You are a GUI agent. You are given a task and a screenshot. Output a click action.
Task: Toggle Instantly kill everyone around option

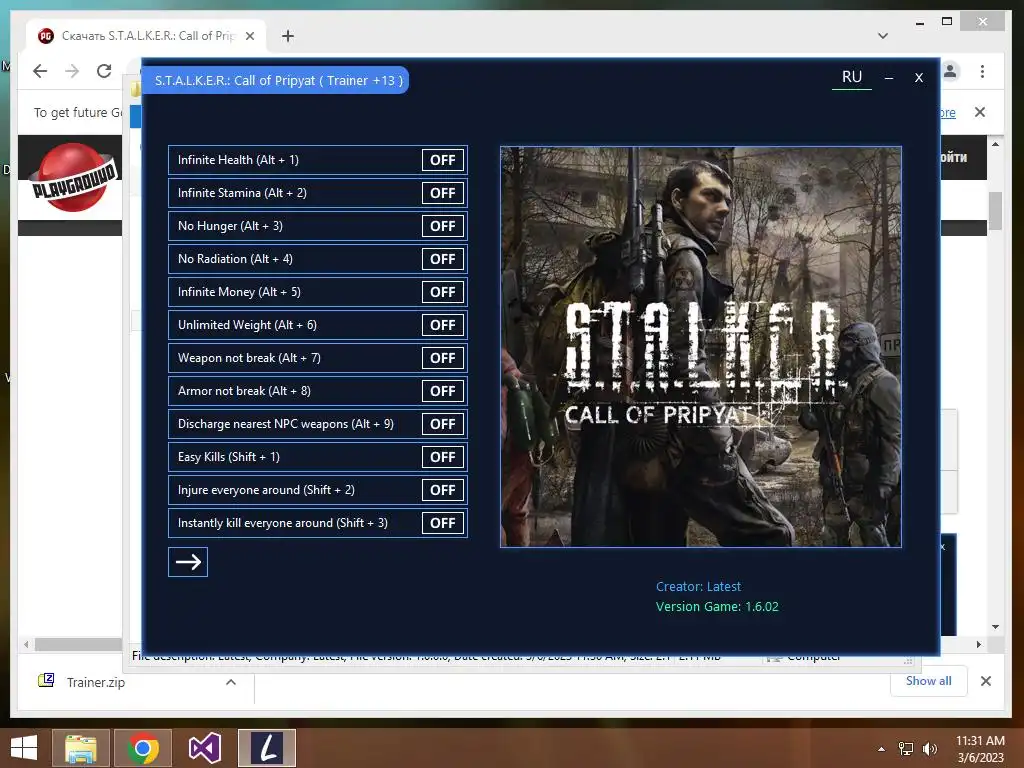point(443,522)
